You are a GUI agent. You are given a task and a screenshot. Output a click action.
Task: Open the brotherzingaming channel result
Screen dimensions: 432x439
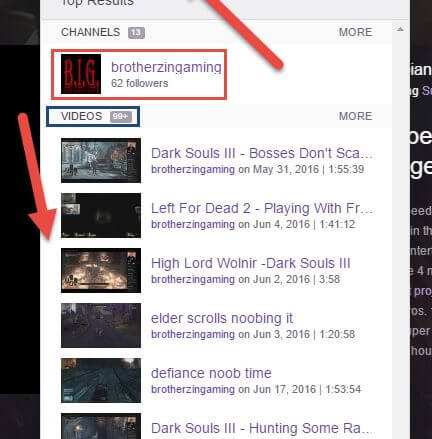tap(166, 67)
